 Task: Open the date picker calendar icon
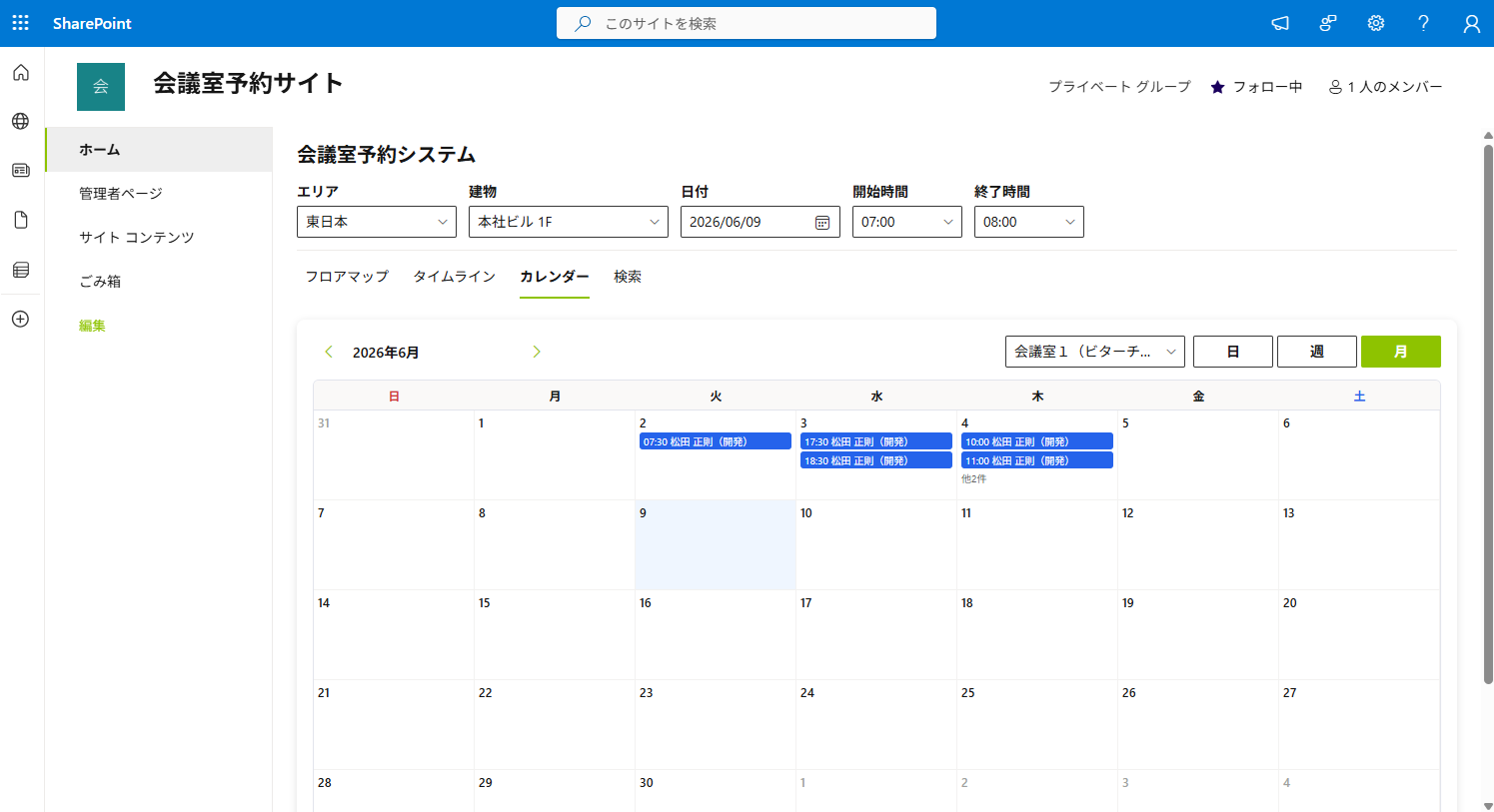click(x=822, y=222)
